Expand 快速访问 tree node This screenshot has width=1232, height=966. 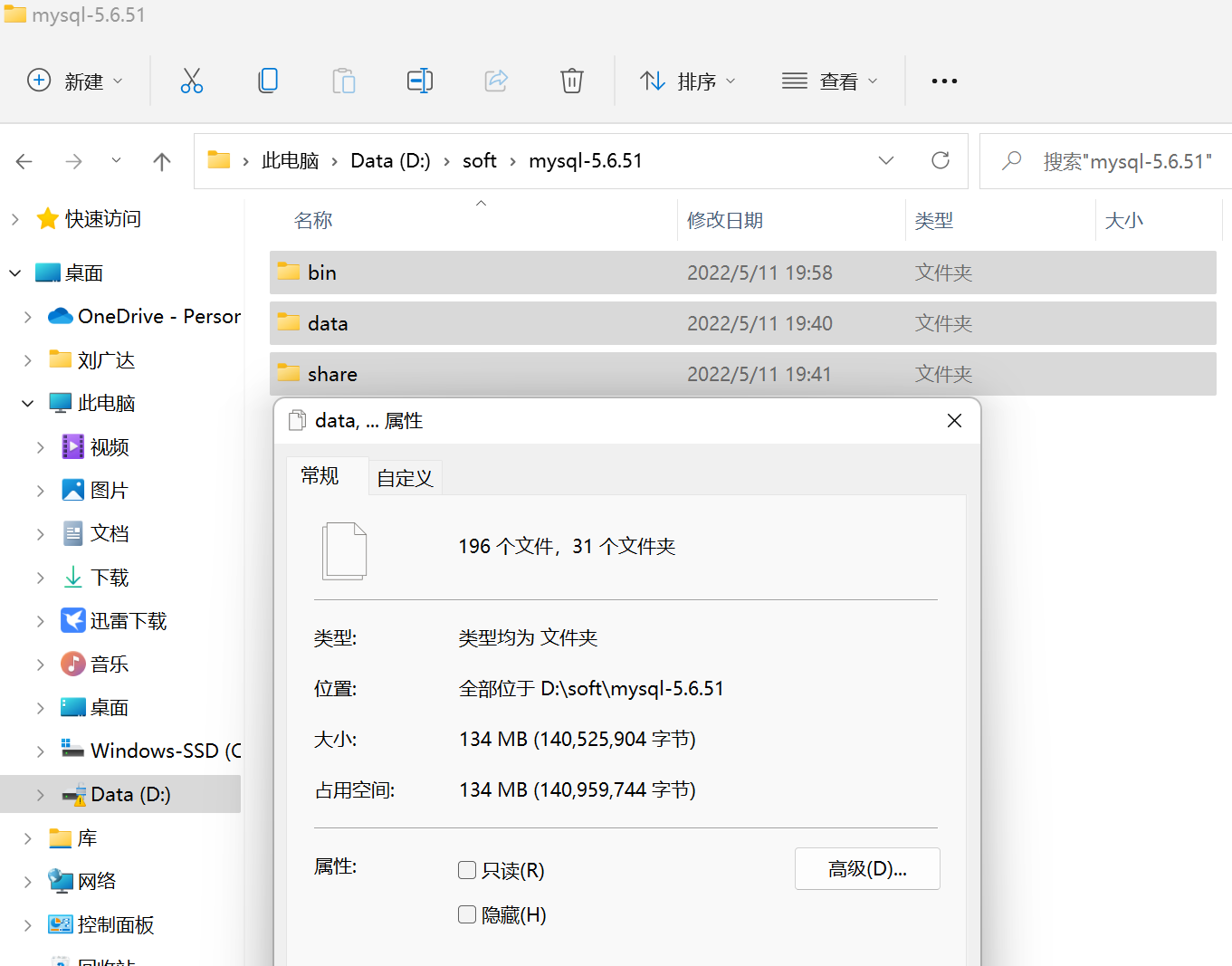coord(14,218)
